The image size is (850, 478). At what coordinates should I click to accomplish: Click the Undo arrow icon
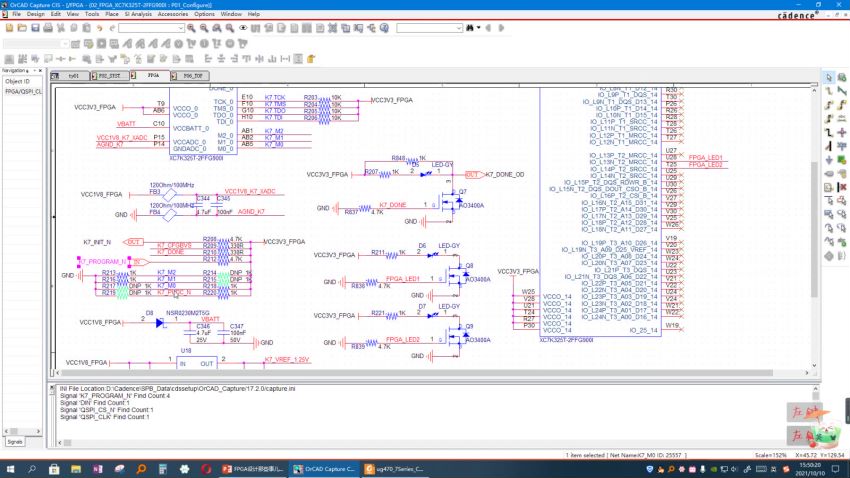100,28
